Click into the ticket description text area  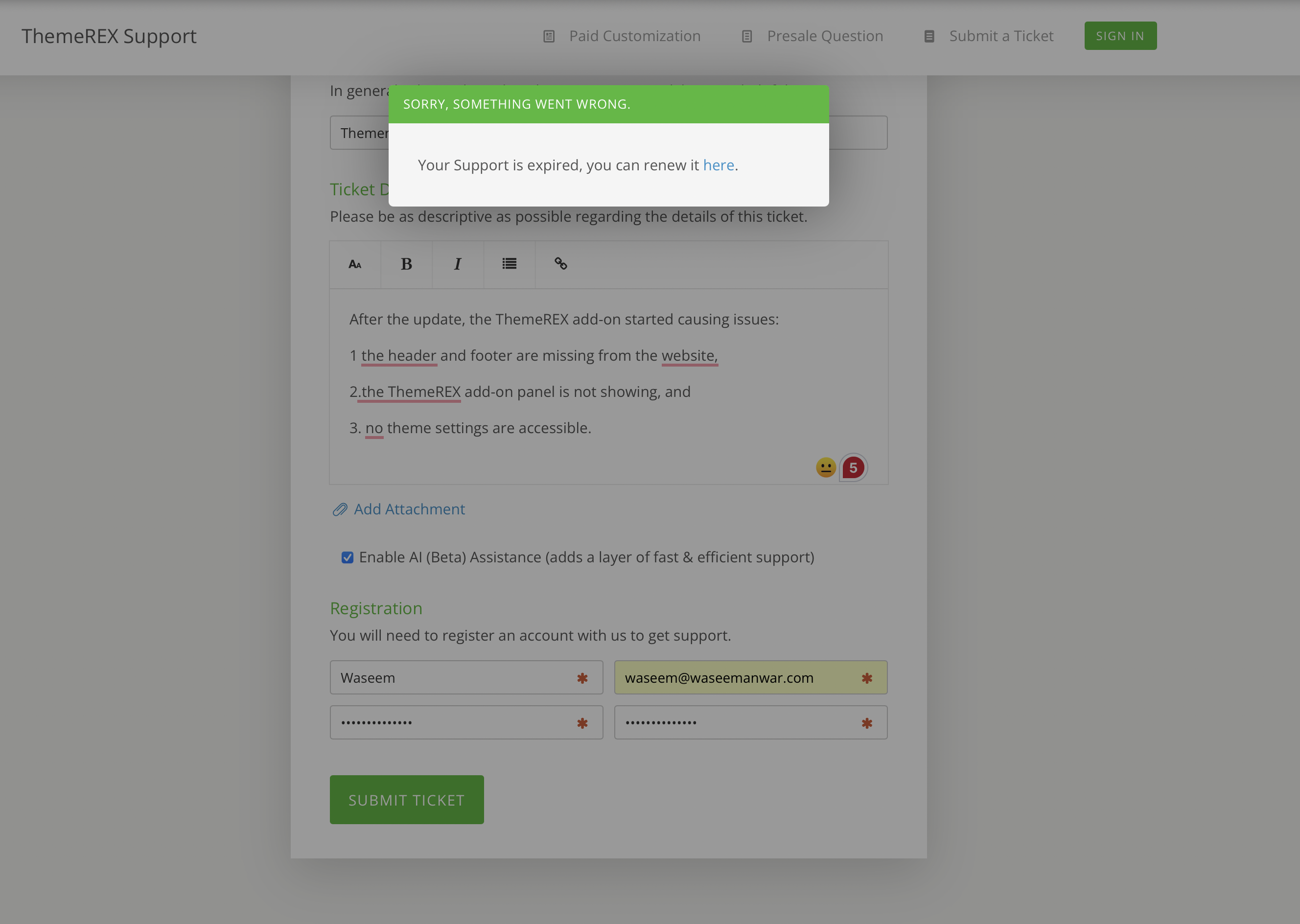[609, 387]
